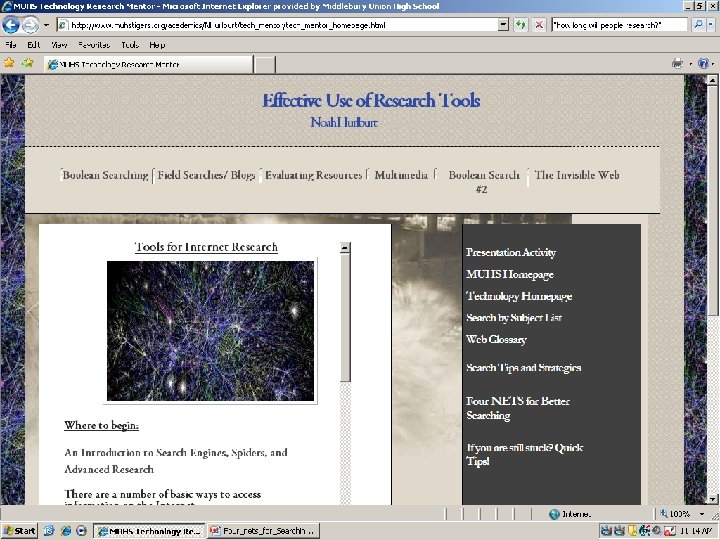Click the Web Glossary link
This screenshot has width=720, height=540.
(496, 339)
